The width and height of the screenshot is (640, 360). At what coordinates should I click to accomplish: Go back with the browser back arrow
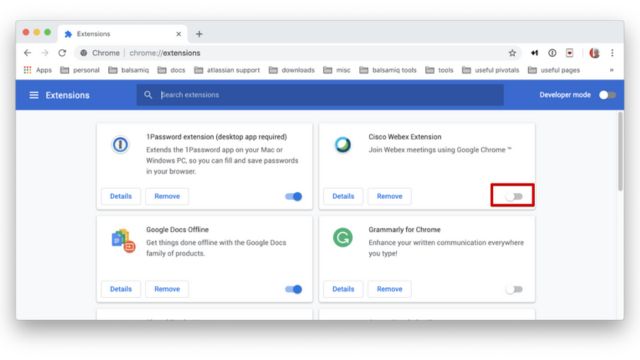[27, 53]
